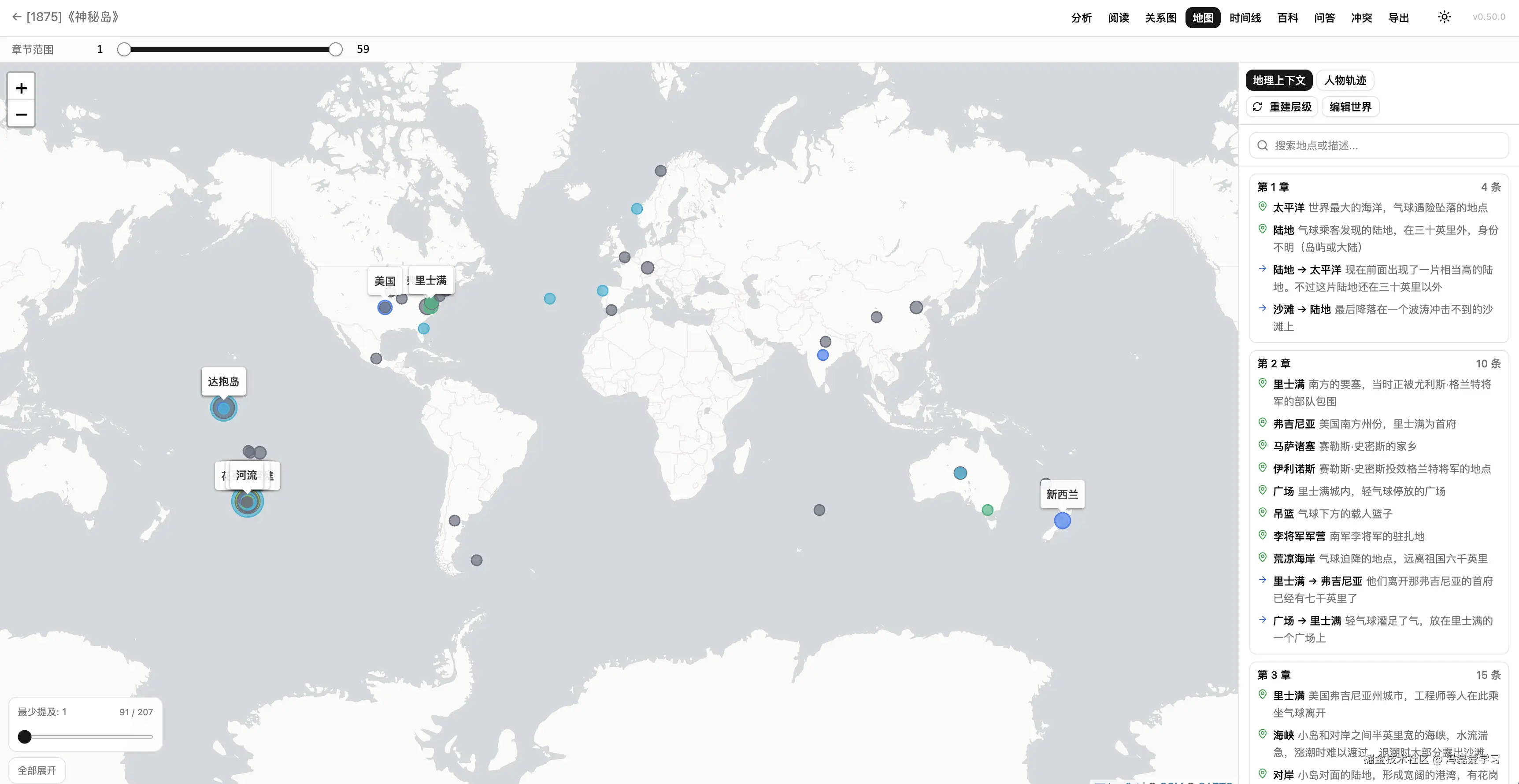Go back using the left arrow icon

16,17
